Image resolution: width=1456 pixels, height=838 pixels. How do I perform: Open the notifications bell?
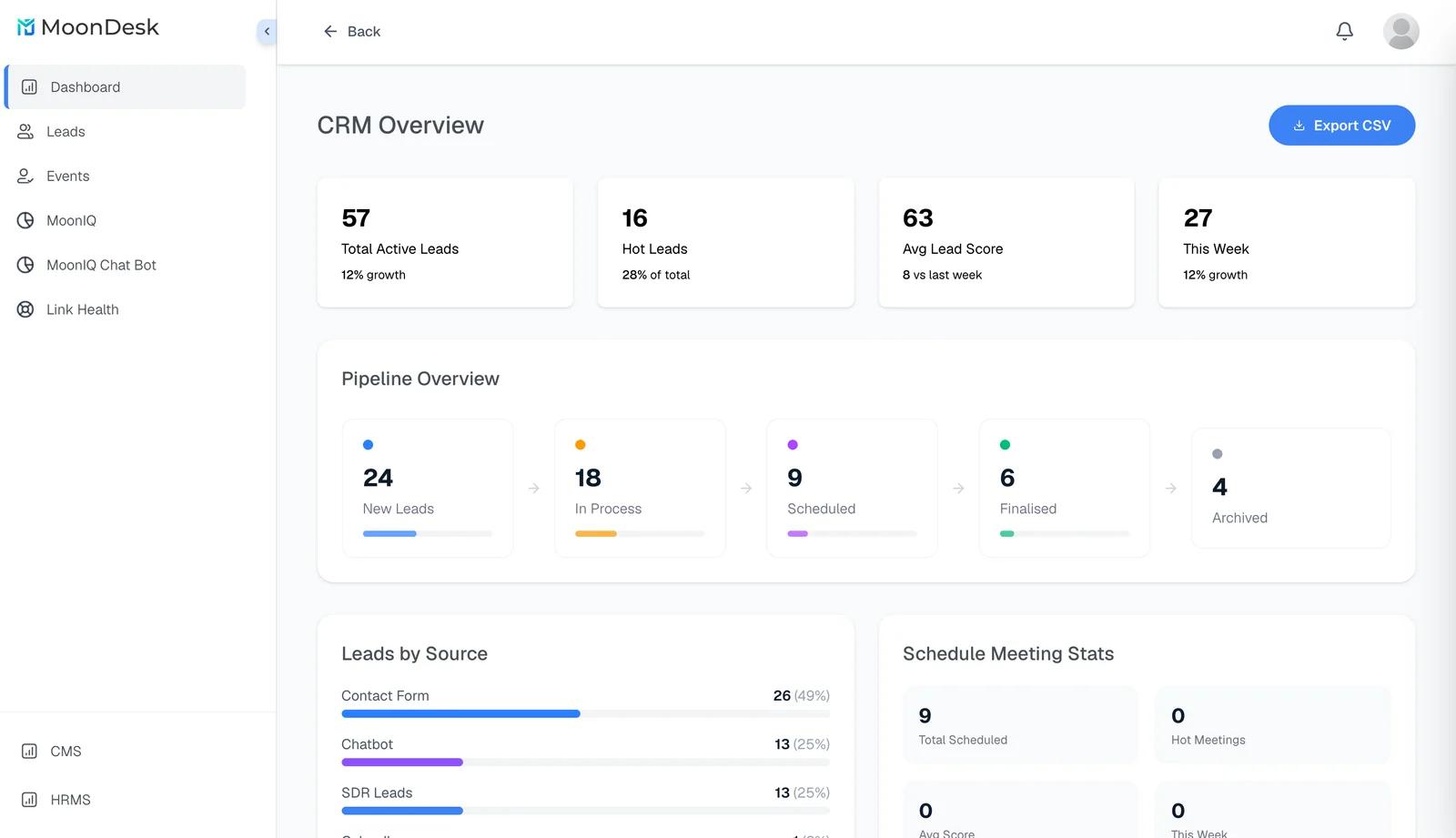[1344, 32]
